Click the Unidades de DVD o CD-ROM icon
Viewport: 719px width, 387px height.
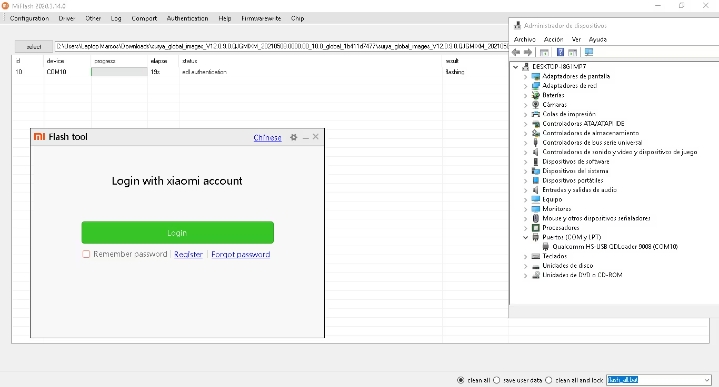pyautogui.click(x=536, y=275)
